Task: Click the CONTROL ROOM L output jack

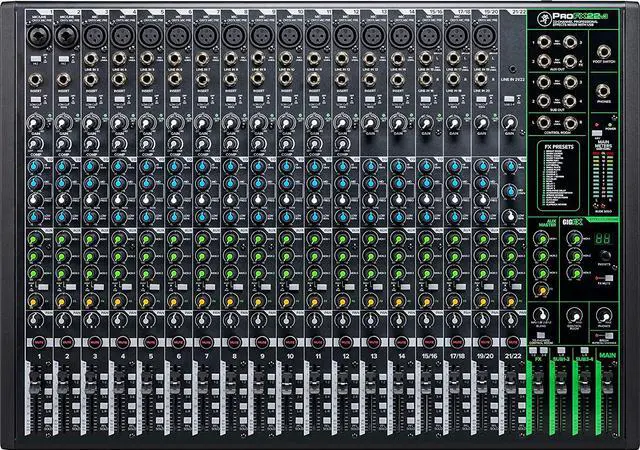Action: pos(544,122)
